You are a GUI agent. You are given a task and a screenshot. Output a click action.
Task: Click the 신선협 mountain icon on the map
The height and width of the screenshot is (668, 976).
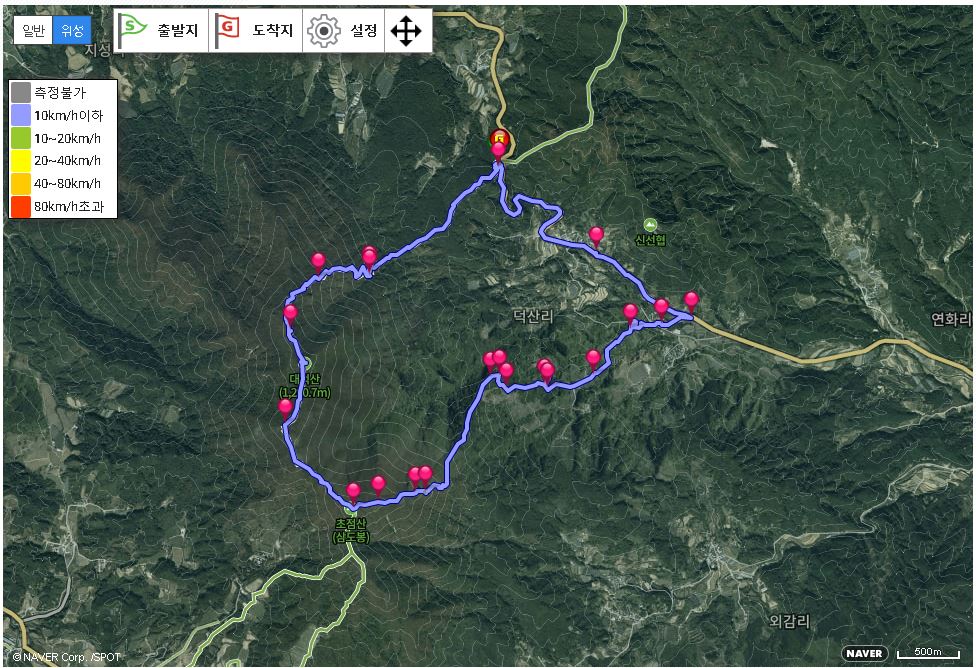click(650, 225)
